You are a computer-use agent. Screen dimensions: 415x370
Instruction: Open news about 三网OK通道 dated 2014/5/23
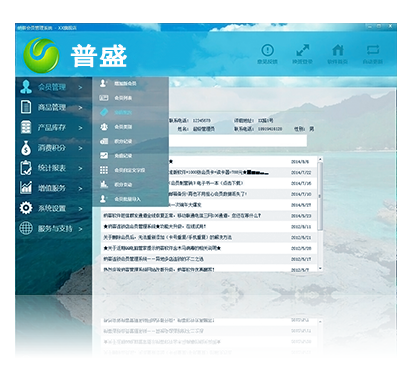point(182,216)
